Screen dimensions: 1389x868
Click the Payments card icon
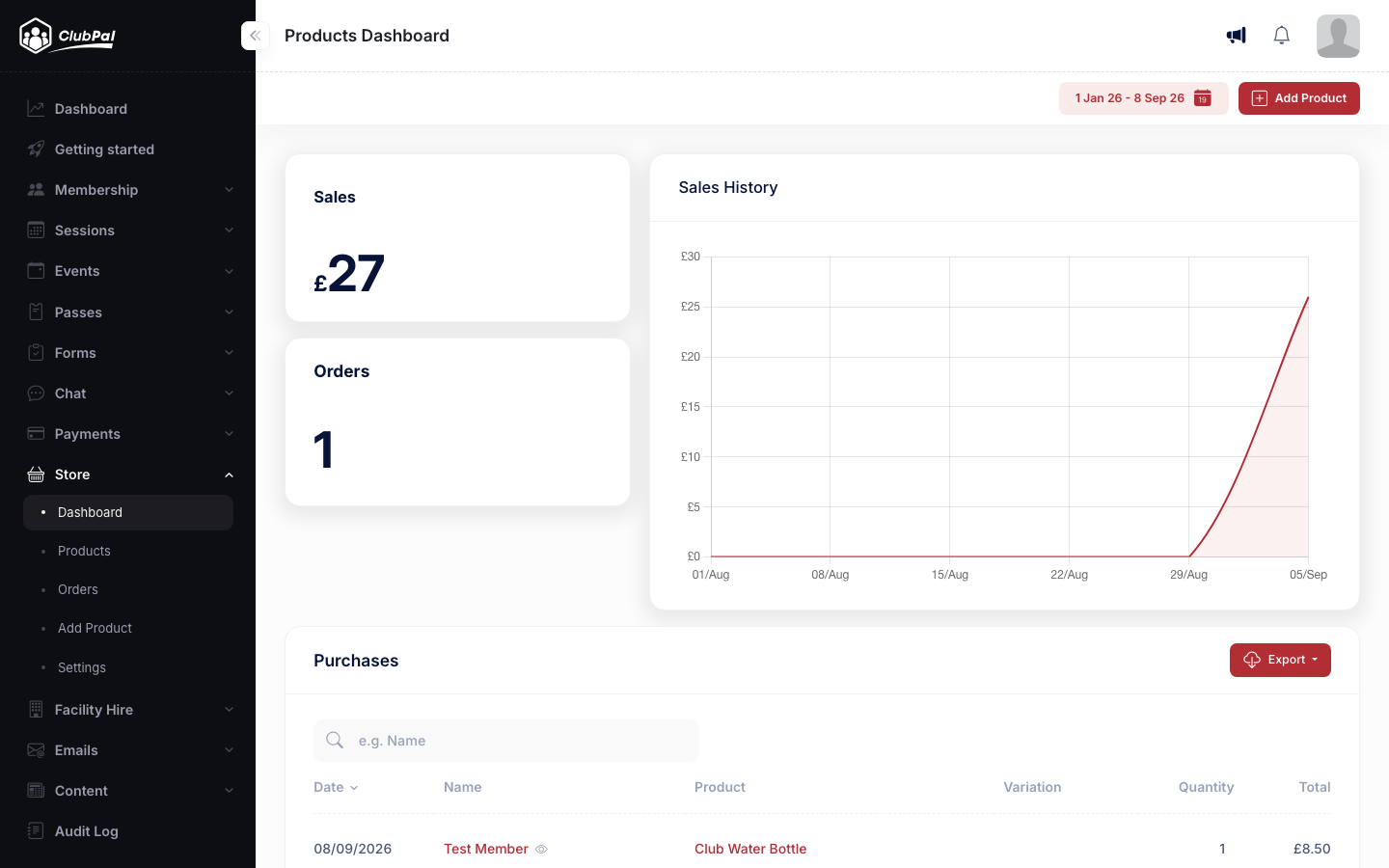36,434
